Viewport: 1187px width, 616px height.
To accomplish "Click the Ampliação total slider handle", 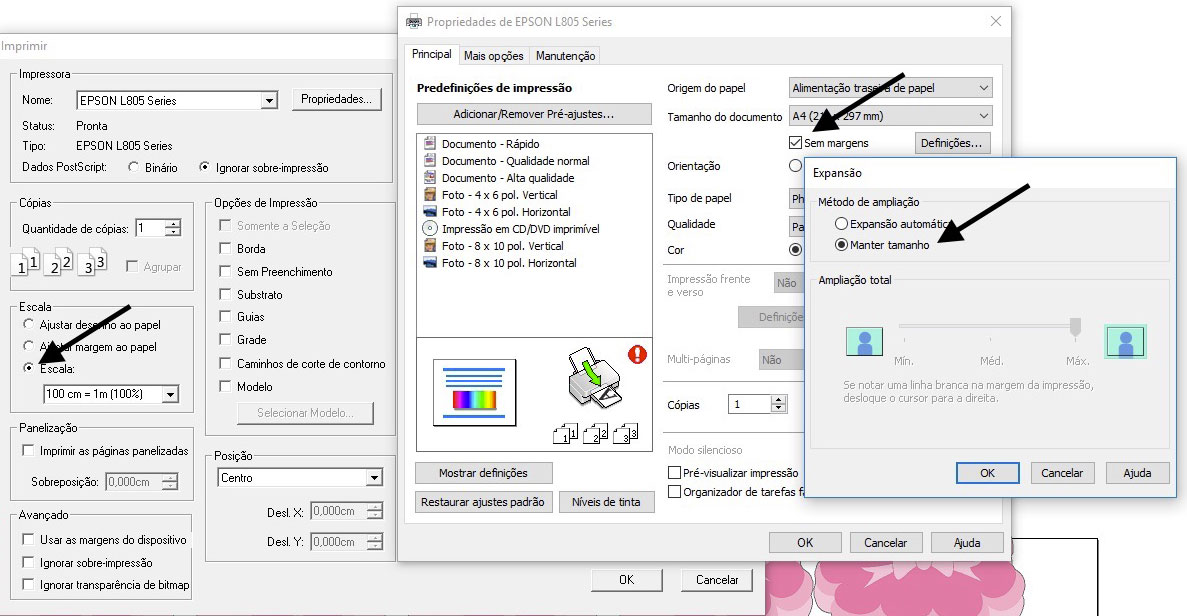I will tap(1075, 327).
